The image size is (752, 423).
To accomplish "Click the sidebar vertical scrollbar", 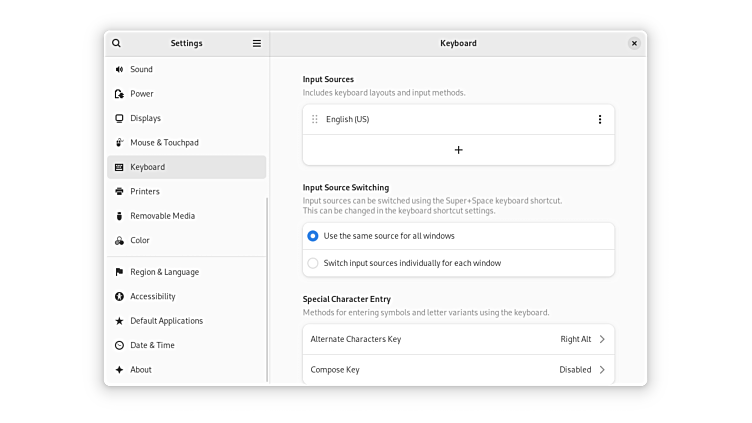I will 267,290.
